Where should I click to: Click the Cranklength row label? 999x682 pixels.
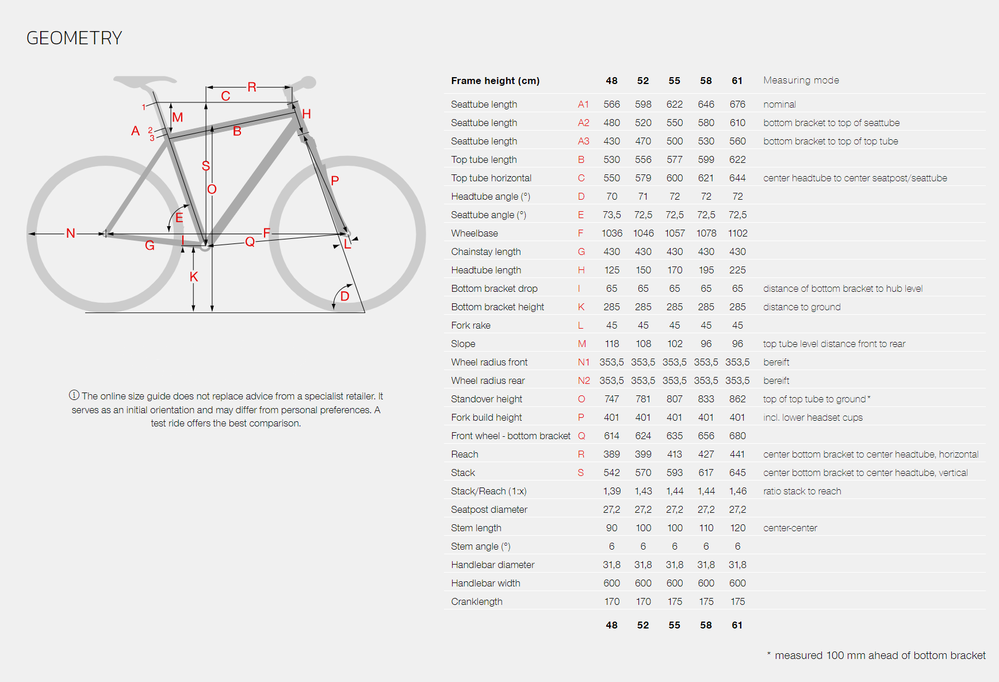pos(476,601)
